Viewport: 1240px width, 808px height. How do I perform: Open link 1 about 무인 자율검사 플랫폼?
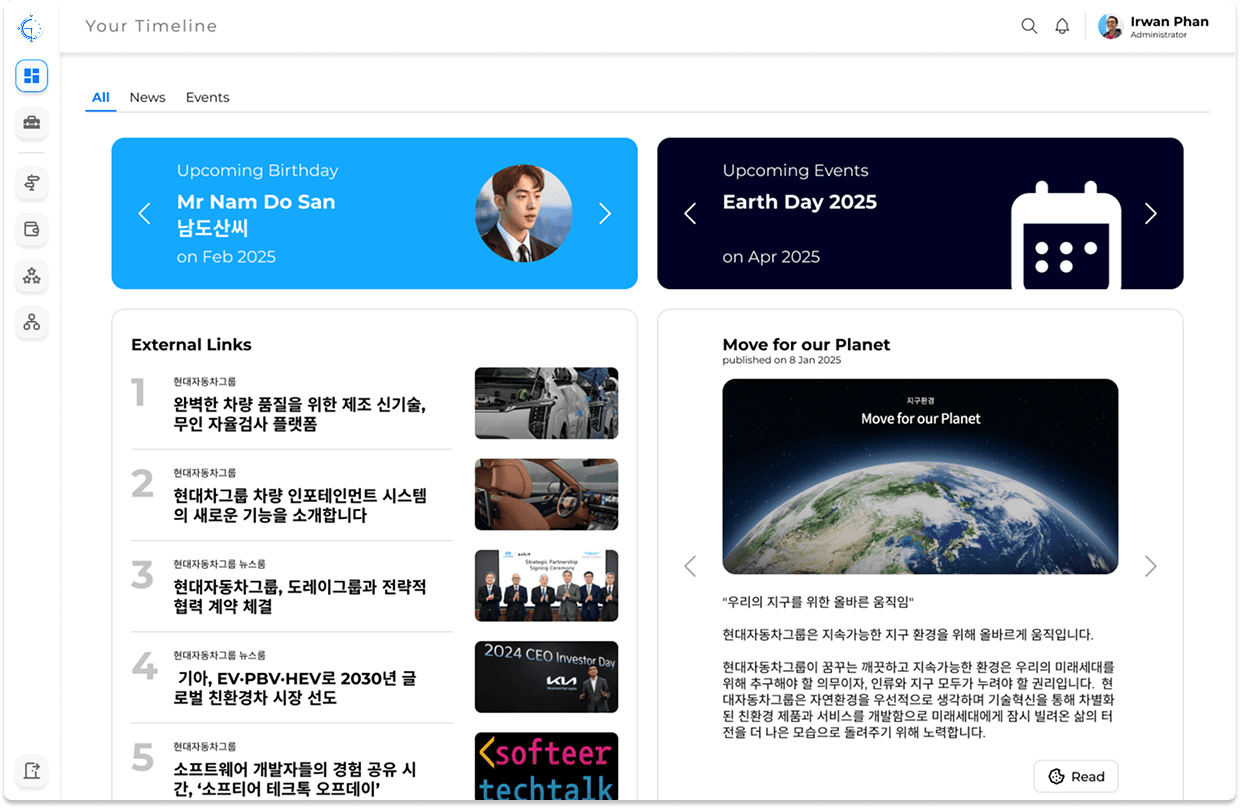[x=300, y=414]
